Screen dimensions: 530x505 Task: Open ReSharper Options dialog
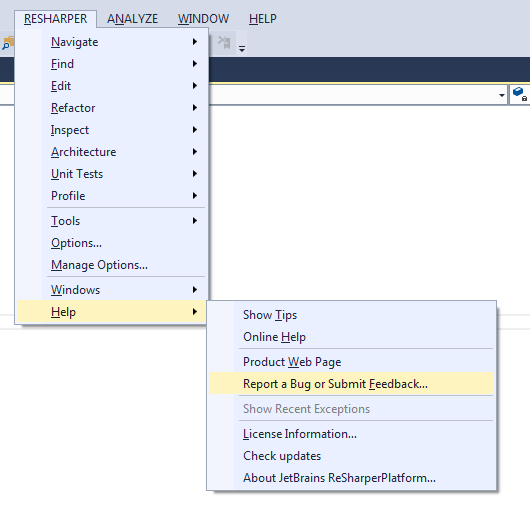[111, 243]
